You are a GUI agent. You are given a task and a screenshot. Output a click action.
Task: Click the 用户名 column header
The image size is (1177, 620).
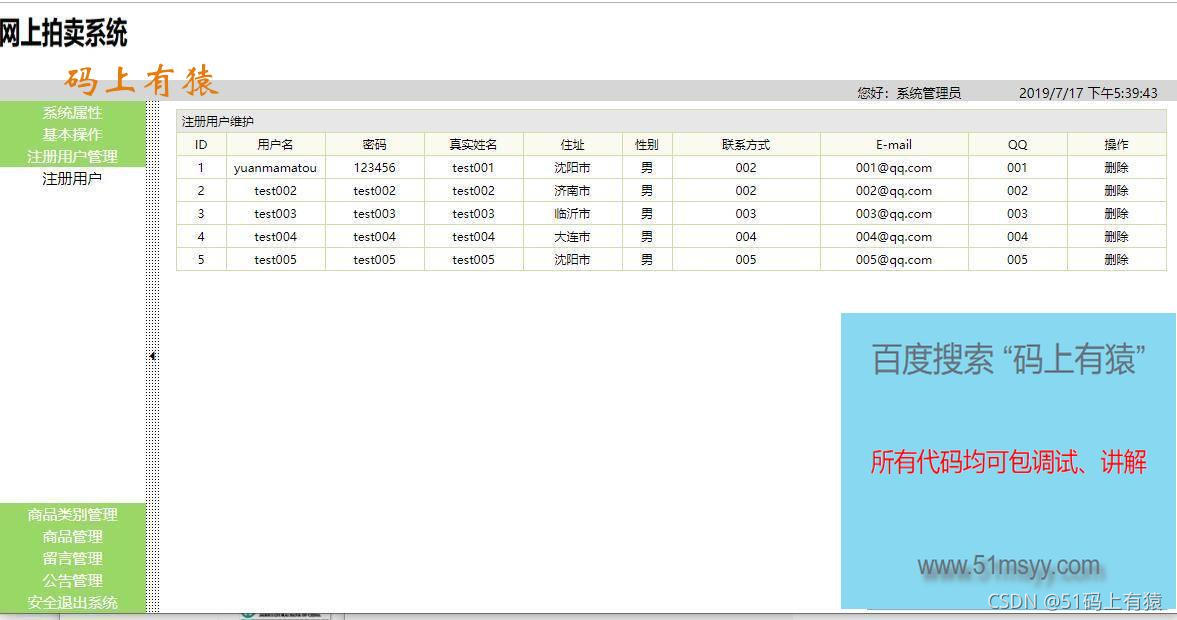tap(275, 144)
